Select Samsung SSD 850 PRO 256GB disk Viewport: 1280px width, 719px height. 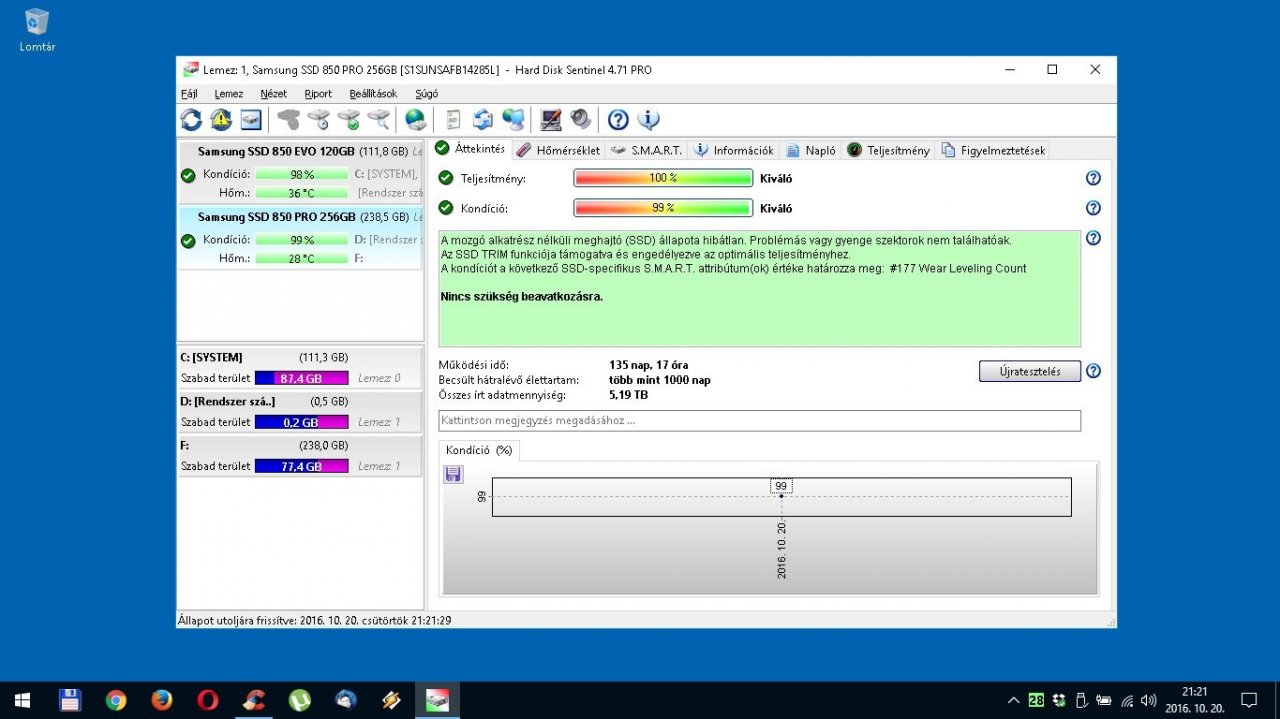300,237
